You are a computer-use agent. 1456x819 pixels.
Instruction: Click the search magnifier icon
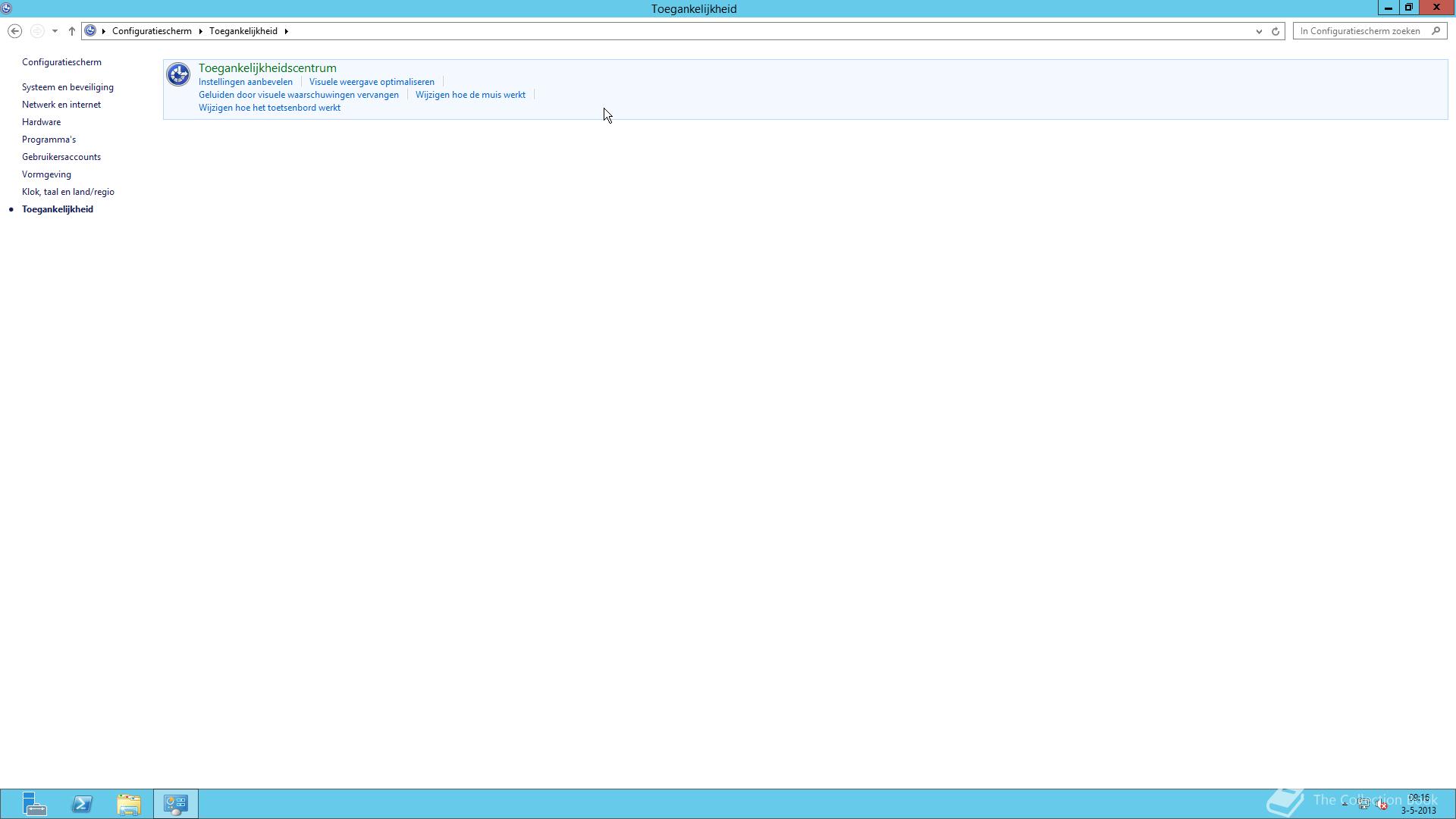pyautogui.click(x=1436, y=31)
